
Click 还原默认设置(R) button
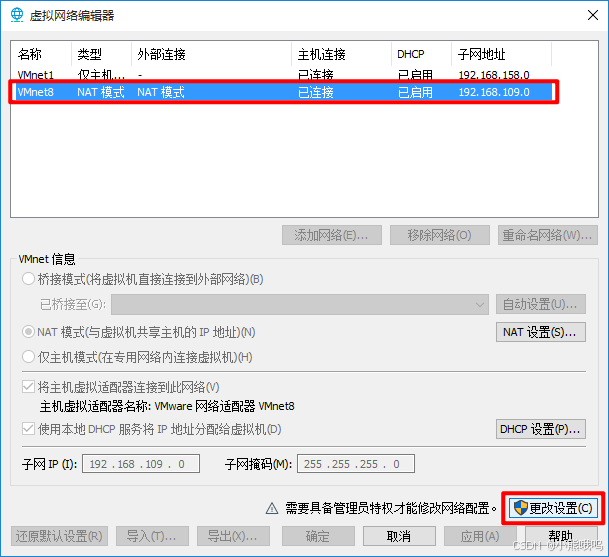coord(59,536)
